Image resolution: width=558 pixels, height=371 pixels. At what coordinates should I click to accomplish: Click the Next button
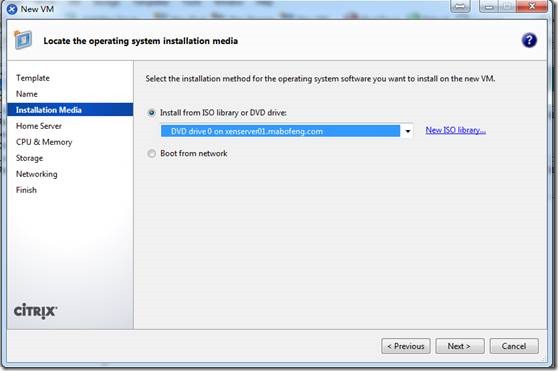point(460,346)
